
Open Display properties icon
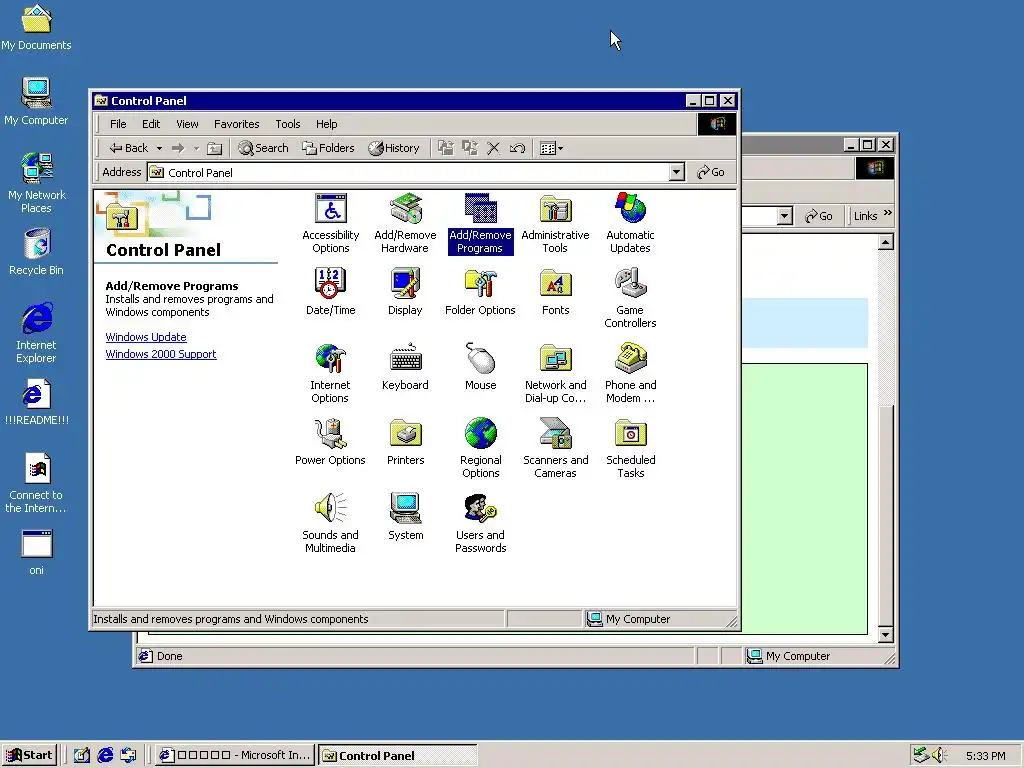(x=405, y=292)
